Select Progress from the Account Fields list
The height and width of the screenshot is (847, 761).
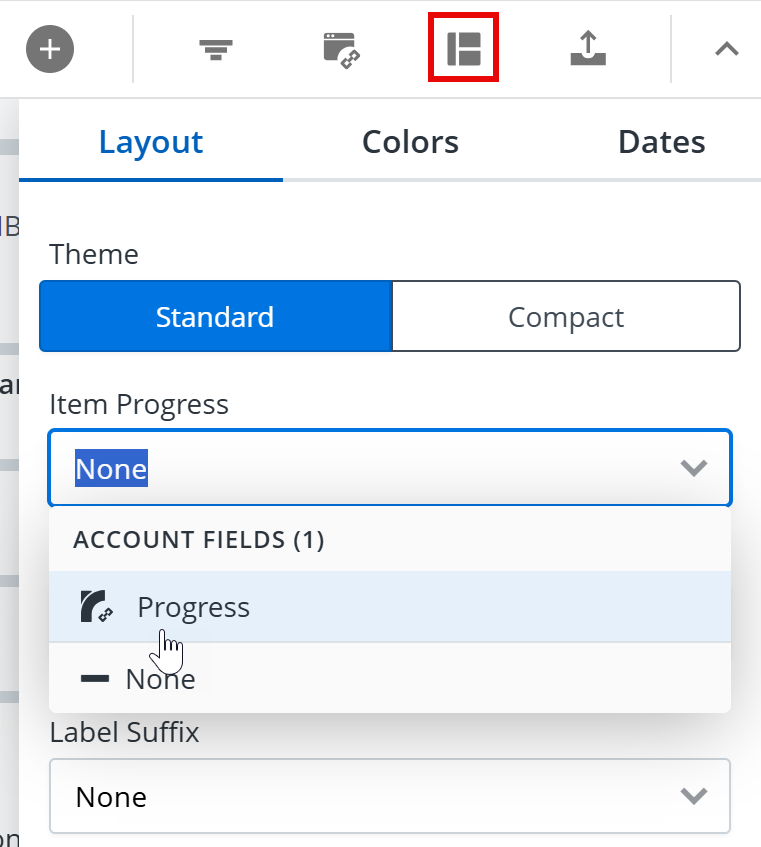coord(193,607)
